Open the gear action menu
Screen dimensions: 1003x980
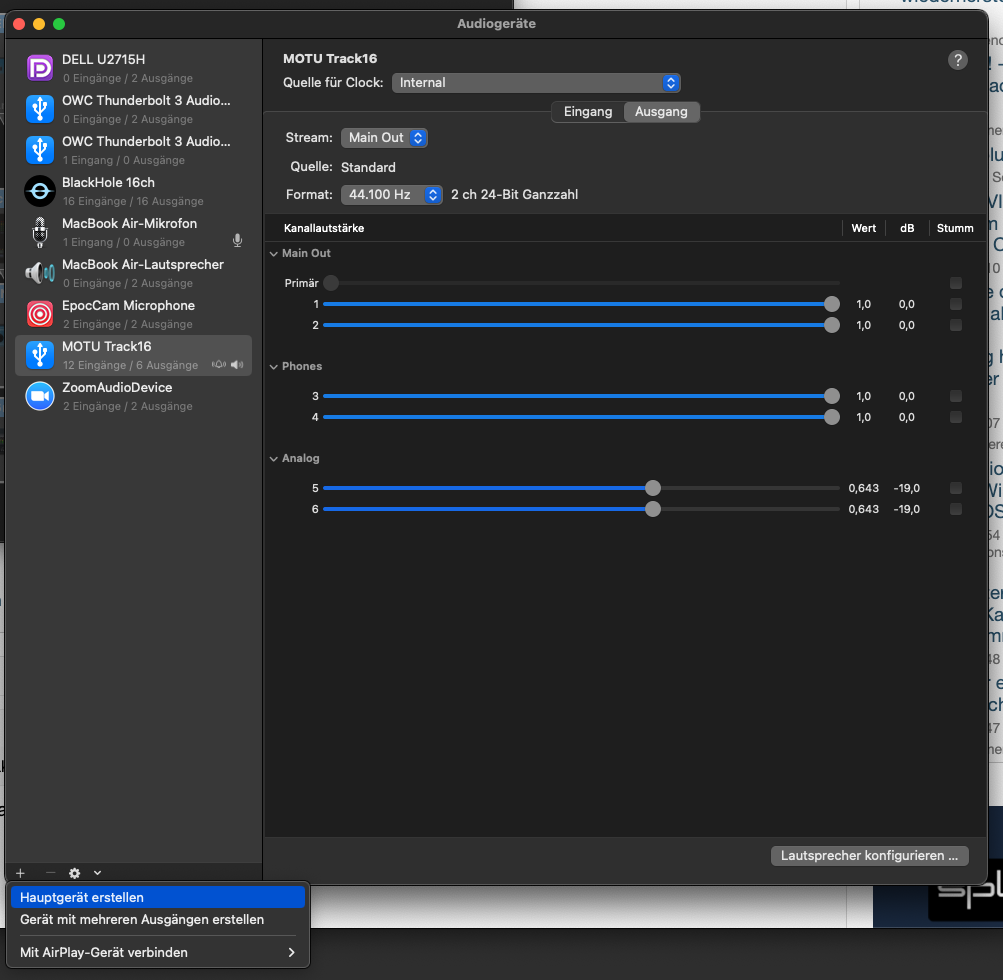pos(74,873)
